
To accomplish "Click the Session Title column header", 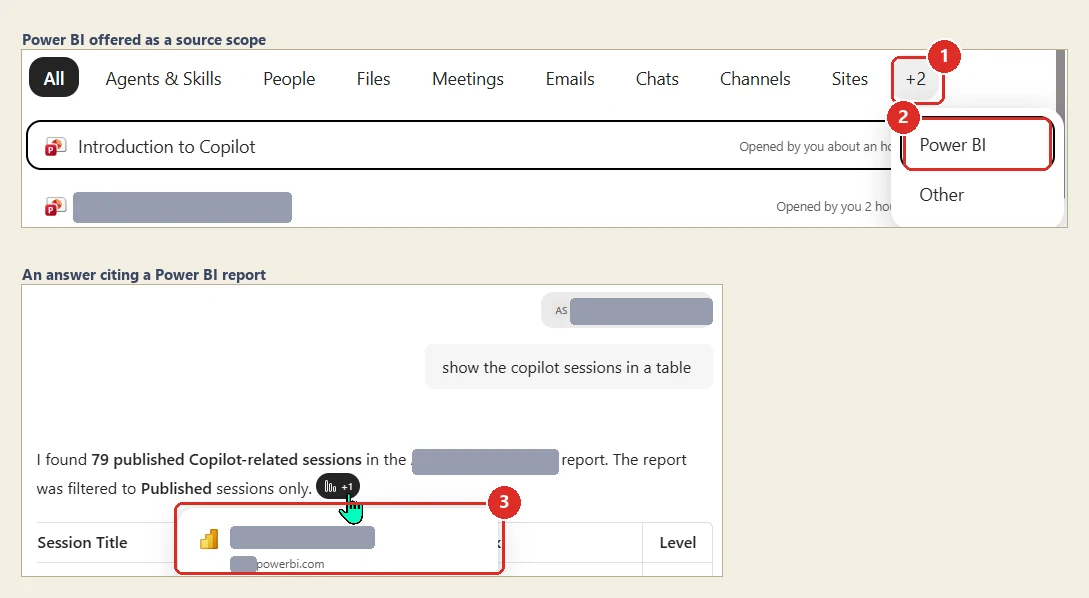I will [83, 542].
